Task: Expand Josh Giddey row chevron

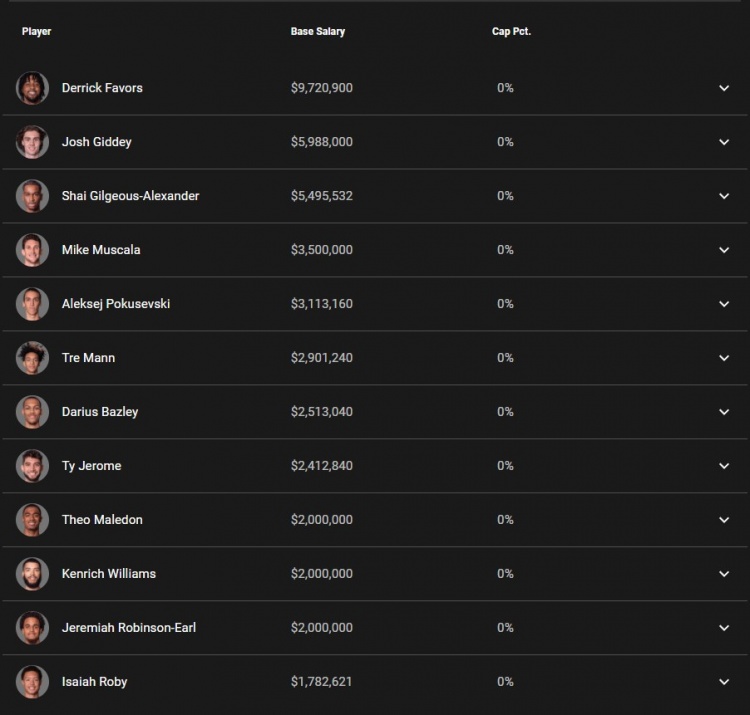Action: pyautogui.click(x=724, y=142)
